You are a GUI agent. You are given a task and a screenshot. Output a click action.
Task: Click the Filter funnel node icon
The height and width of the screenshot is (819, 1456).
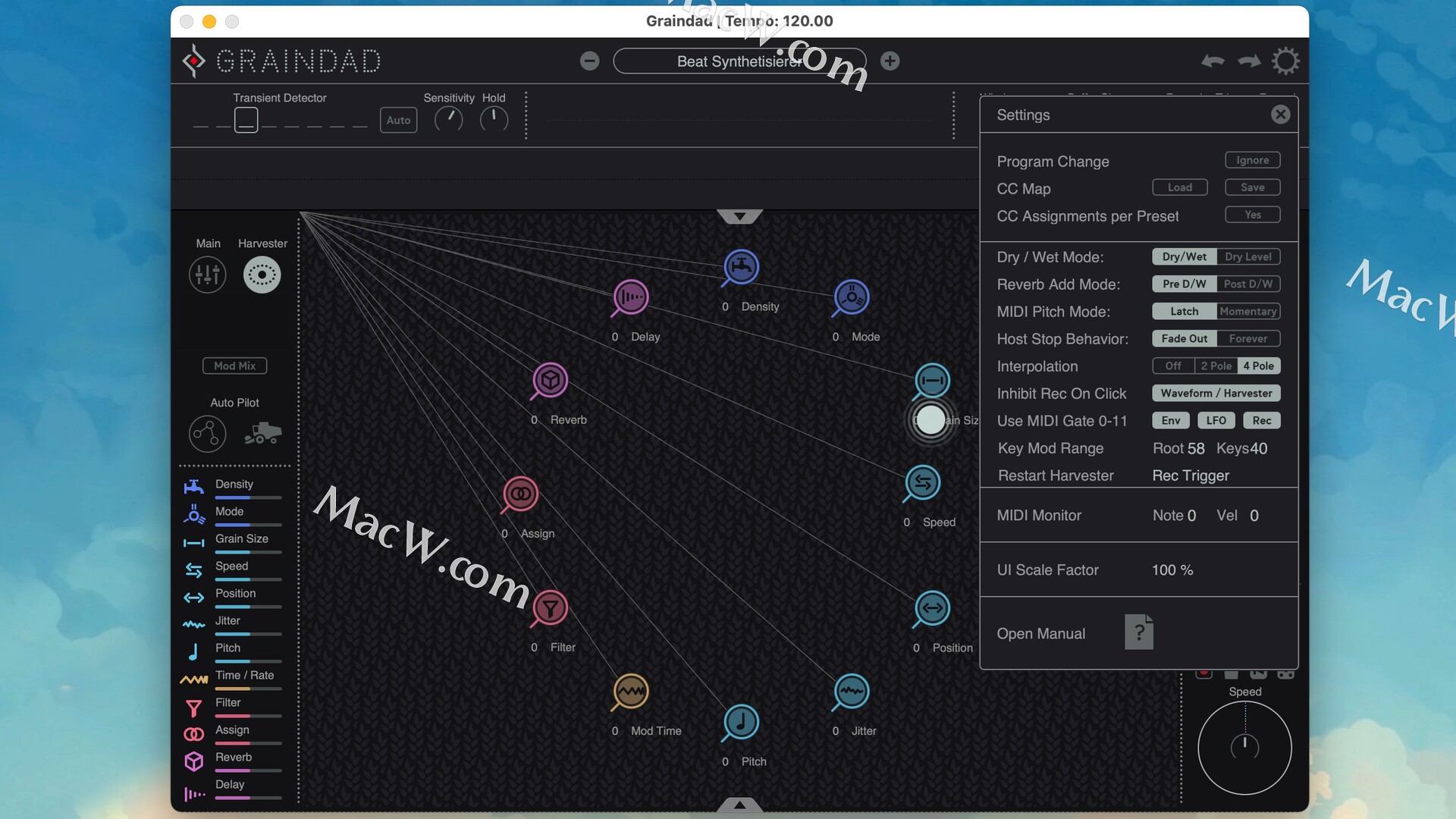click(x=551, y=607)
